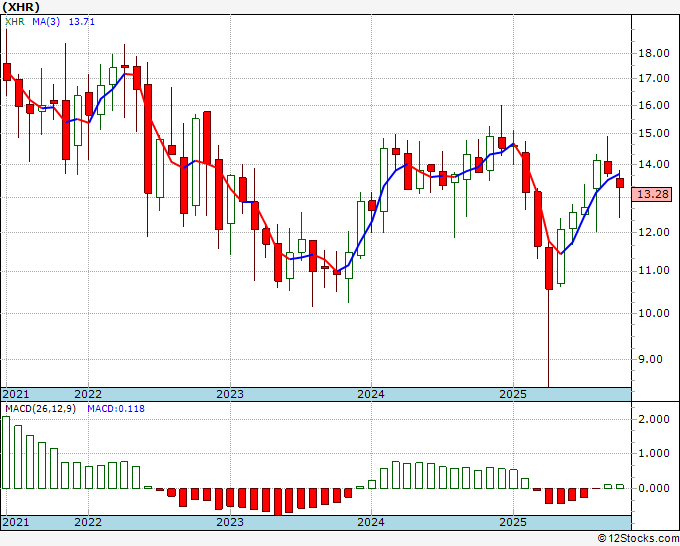Click the 14.00 price axis label
This screenshot has width=680, height=546.
click(654, 164)
